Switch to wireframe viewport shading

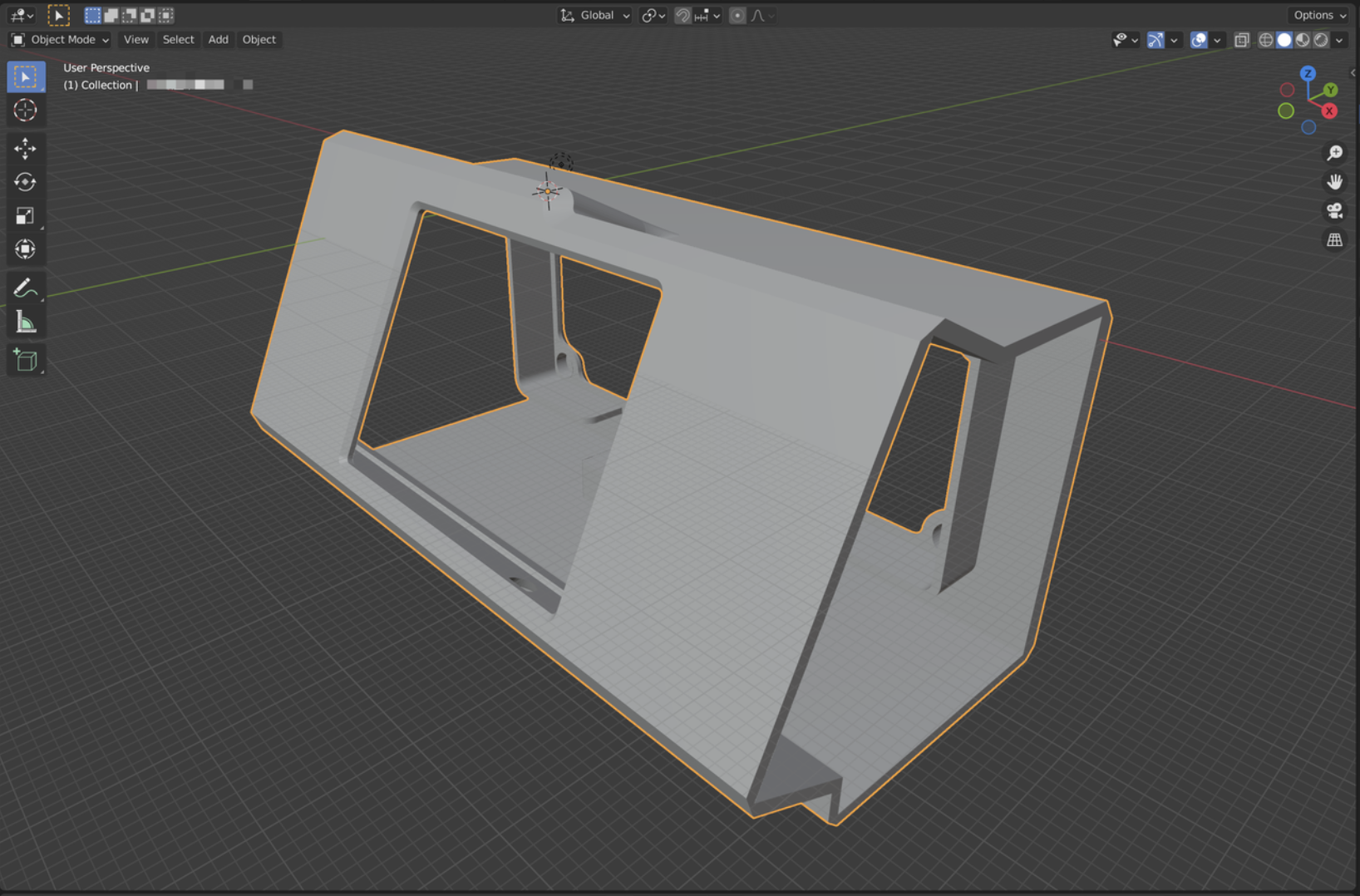pyautogui.click(x=1265, y=40)
